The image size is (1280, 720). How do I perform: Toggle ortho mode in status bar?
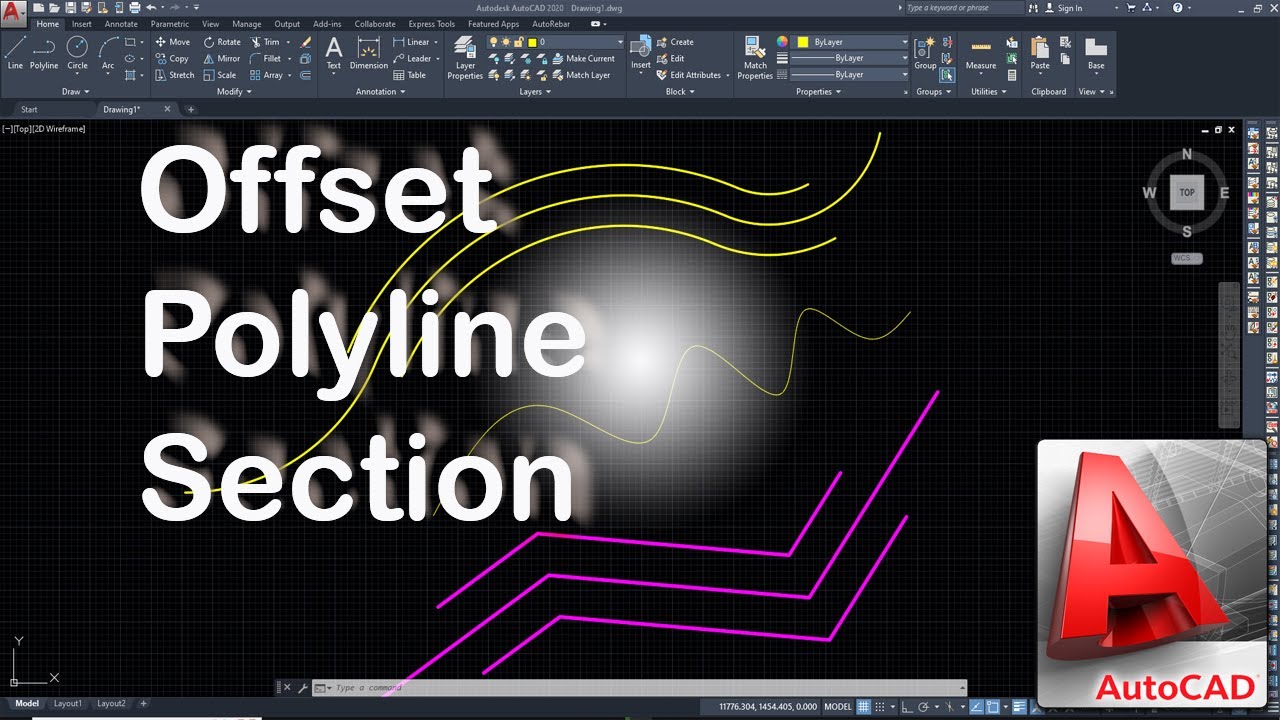pyautogui.click(x=907, y=706)
